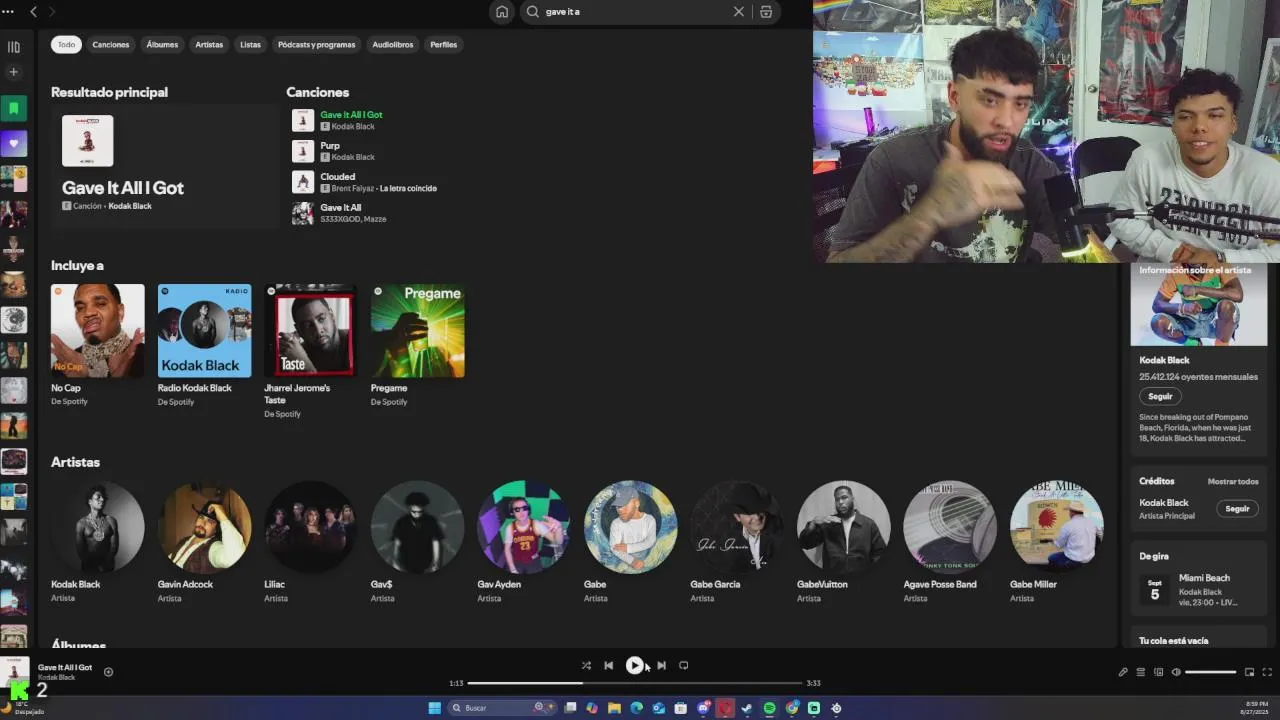Image resolution: width=1280 pixels, height=720 pixels.
Task: Open the Gavin Adcock artist result
Action: tap(204, 527)
